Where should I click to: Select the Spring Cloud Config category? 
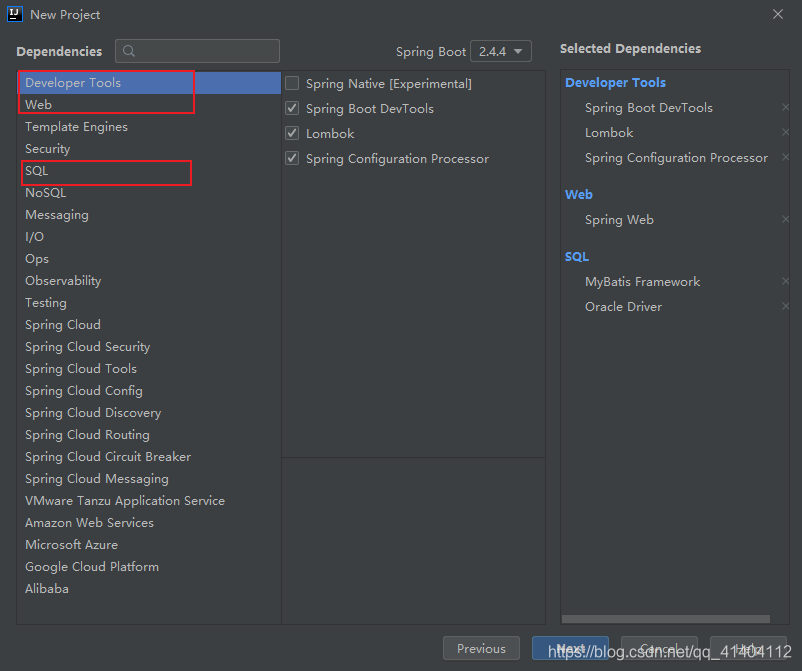[149, 391]
